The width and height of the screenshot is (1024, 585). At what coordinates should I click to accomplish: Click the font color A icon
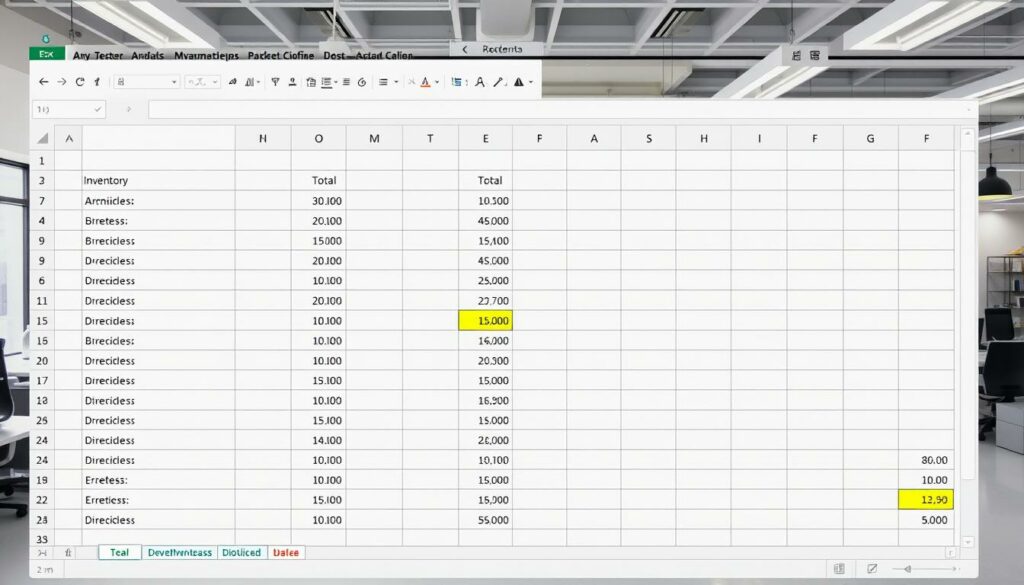tap(426, 82)
